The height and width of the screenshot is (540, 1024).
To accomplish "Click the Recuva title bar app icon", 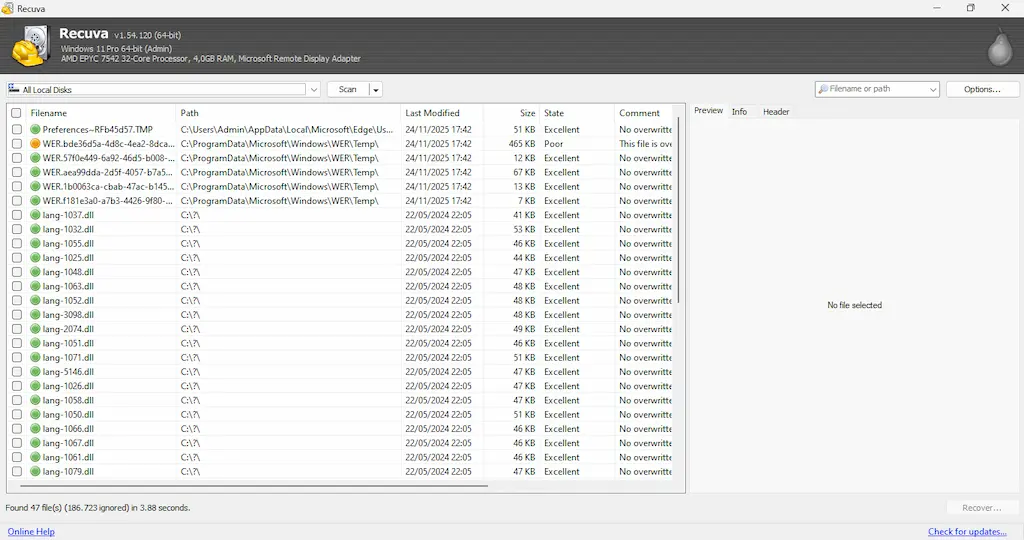I will 7,8.
